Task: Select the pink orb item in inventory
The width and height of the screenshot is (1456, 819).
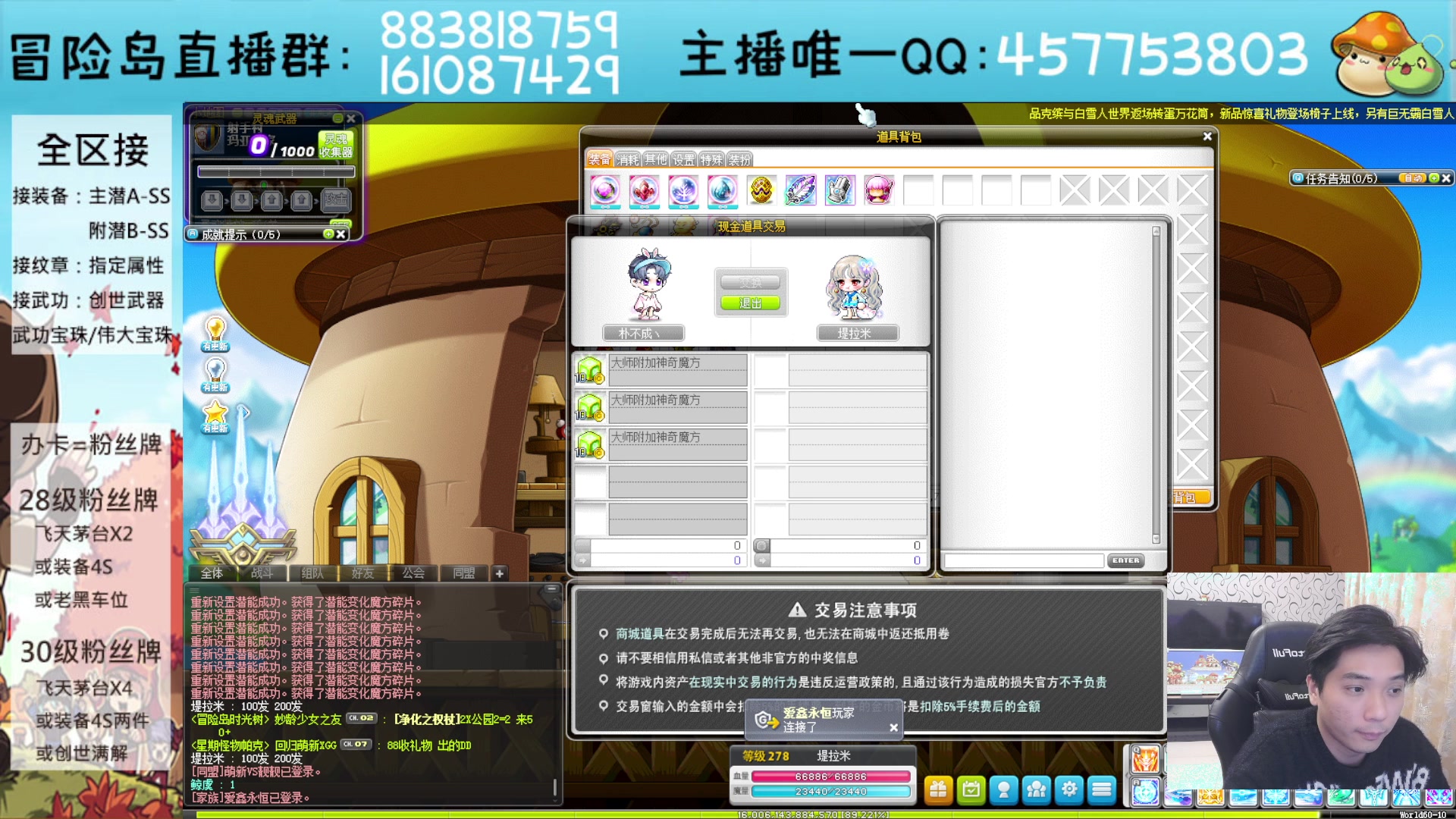Action: pos(604,190)
